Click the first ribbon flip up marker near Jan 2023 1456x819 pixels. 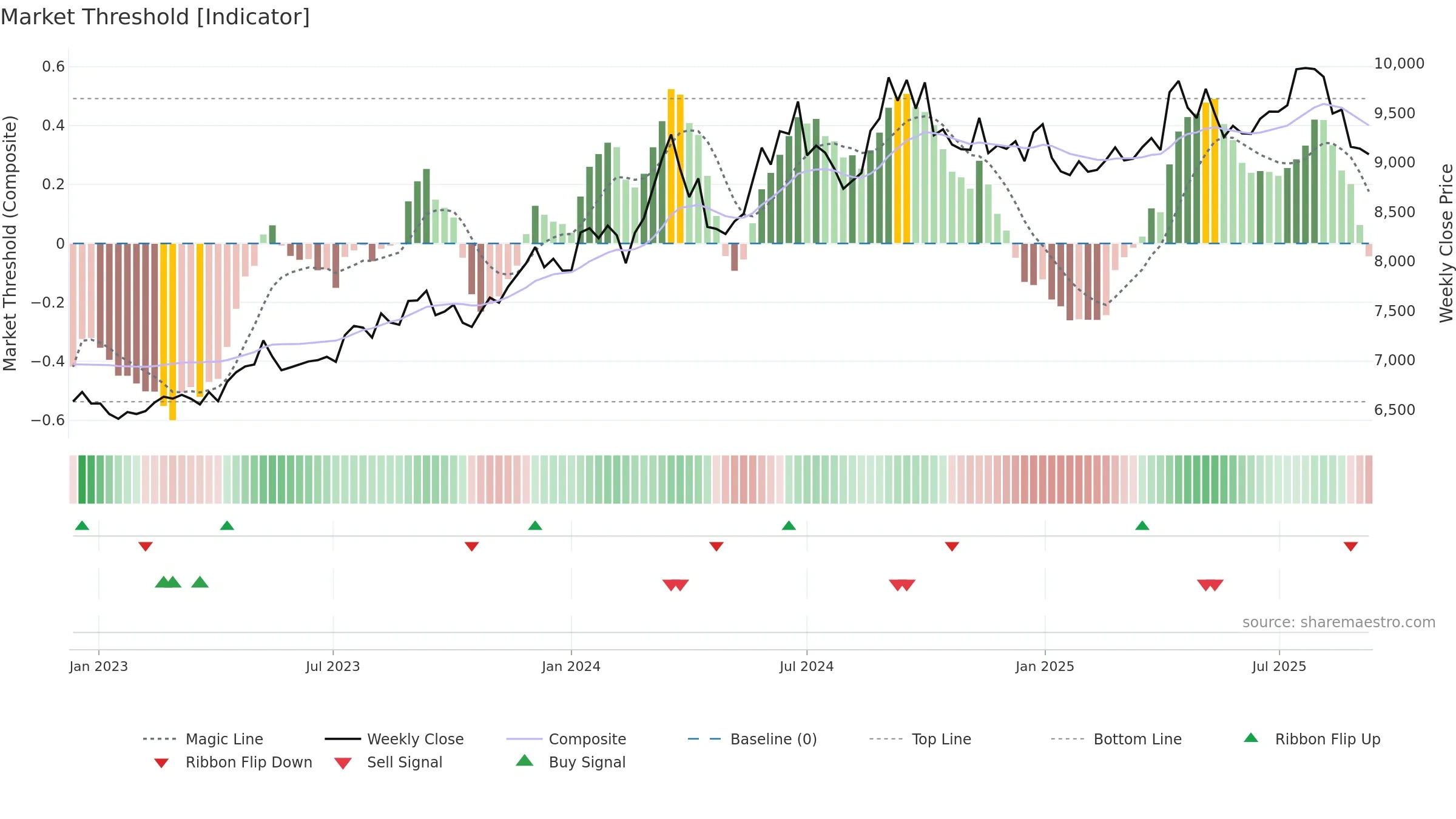tap(82, 525)
